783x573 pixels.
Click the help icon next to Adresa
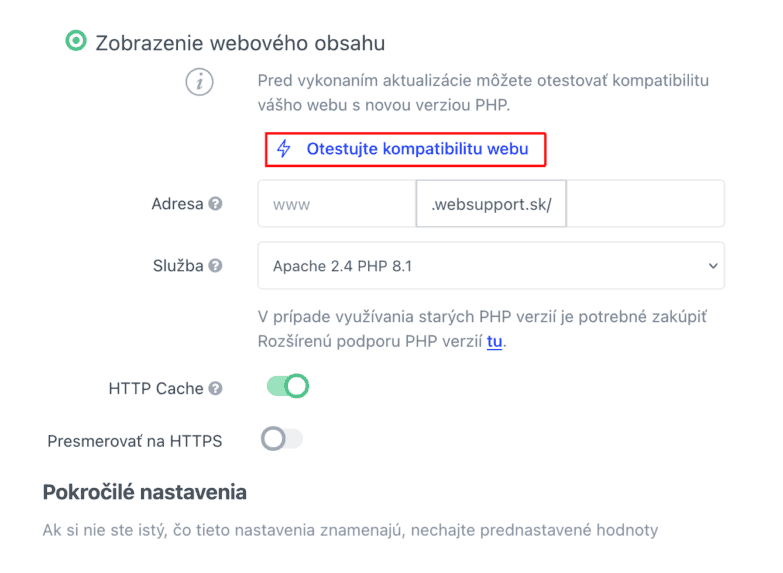215,204
